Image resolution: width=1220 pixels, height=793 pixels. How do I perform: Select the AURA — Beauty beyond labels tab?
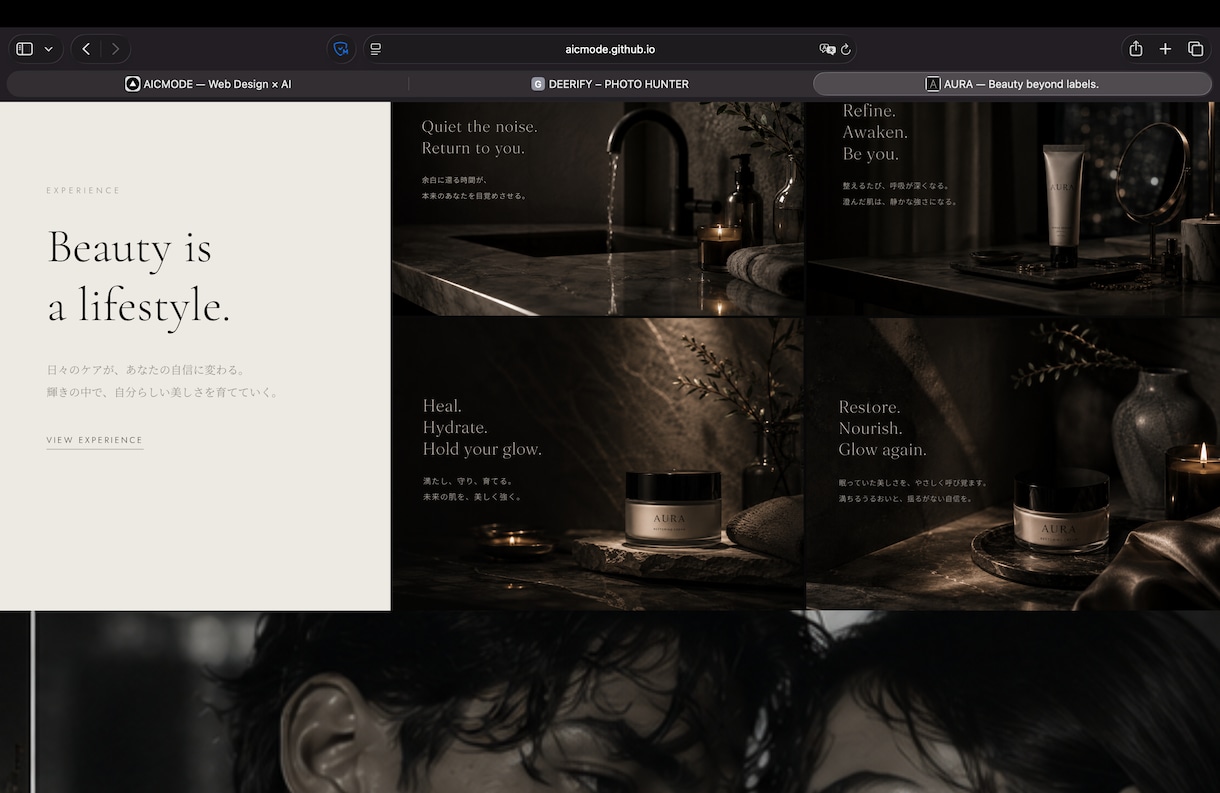1012,84
